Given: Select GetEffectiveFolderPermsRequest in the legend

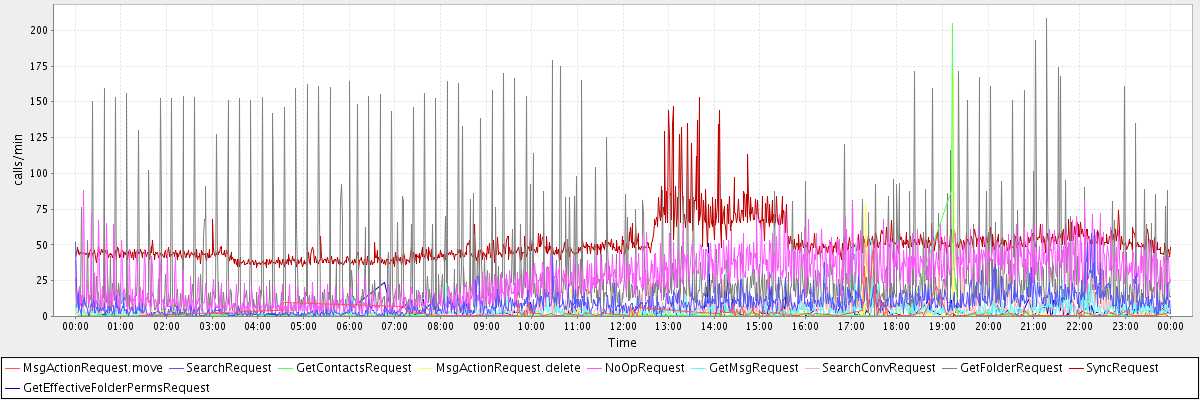Looking at the screenshot, I should 116,387.
